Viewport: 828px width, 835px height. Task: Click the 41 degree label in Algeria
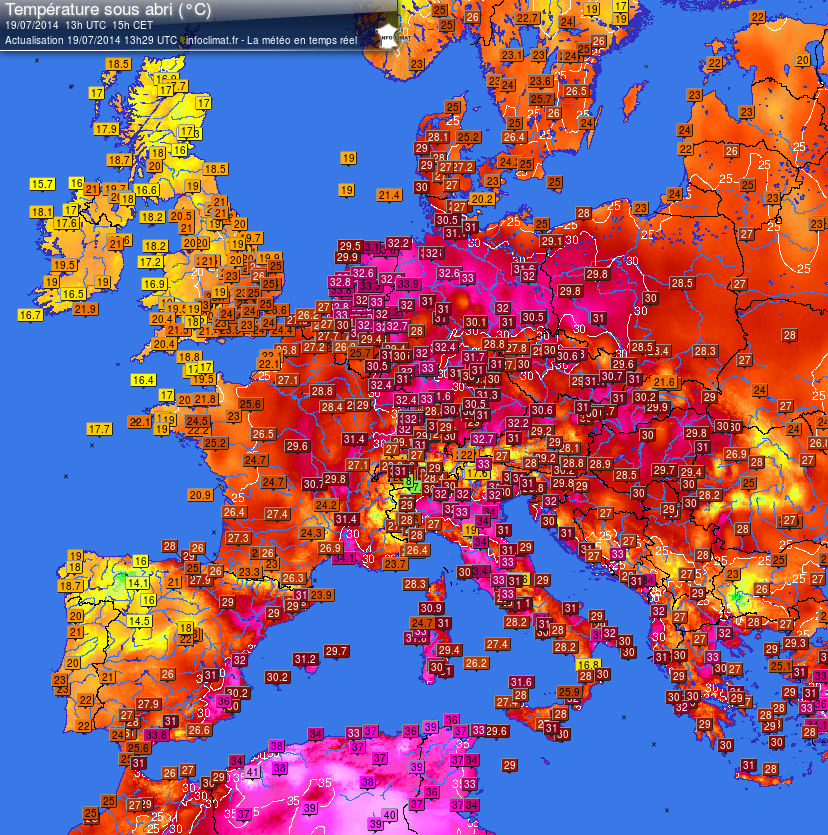[x=252, y=772]
